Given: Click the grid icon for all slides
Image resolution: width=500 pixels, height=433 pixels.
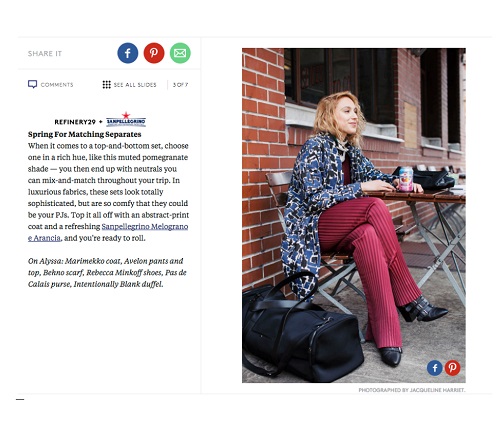Looking at the screenshot, I should click(106, 85).
